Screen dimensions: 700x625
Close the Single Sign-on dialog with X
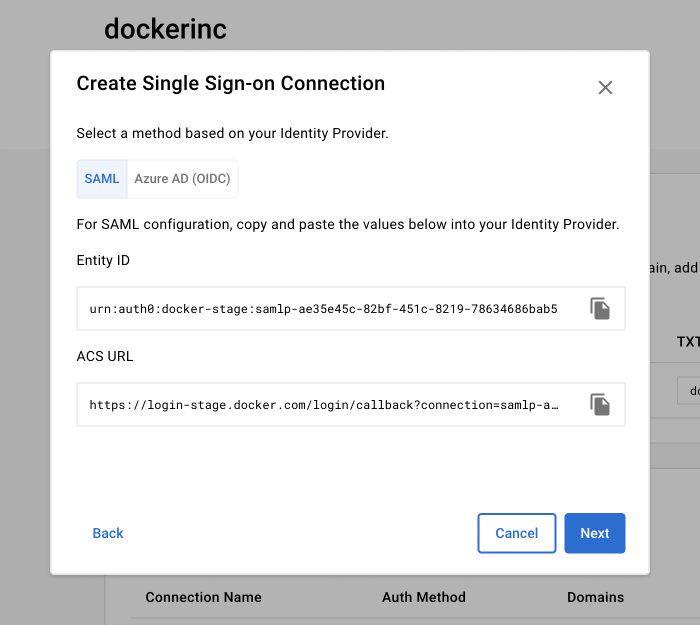tap(605, 88)
